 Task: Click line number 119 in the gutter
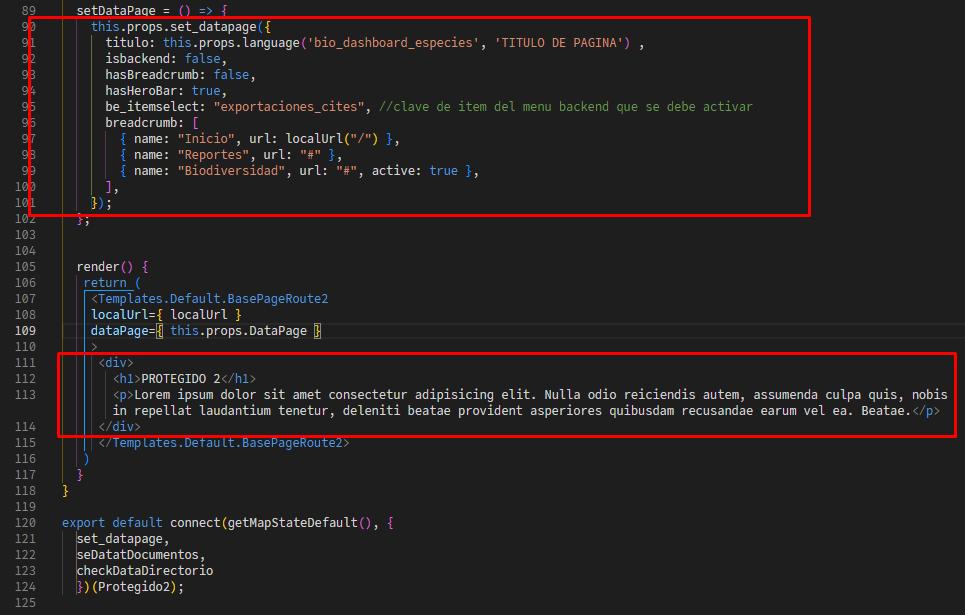click(25, 507)
